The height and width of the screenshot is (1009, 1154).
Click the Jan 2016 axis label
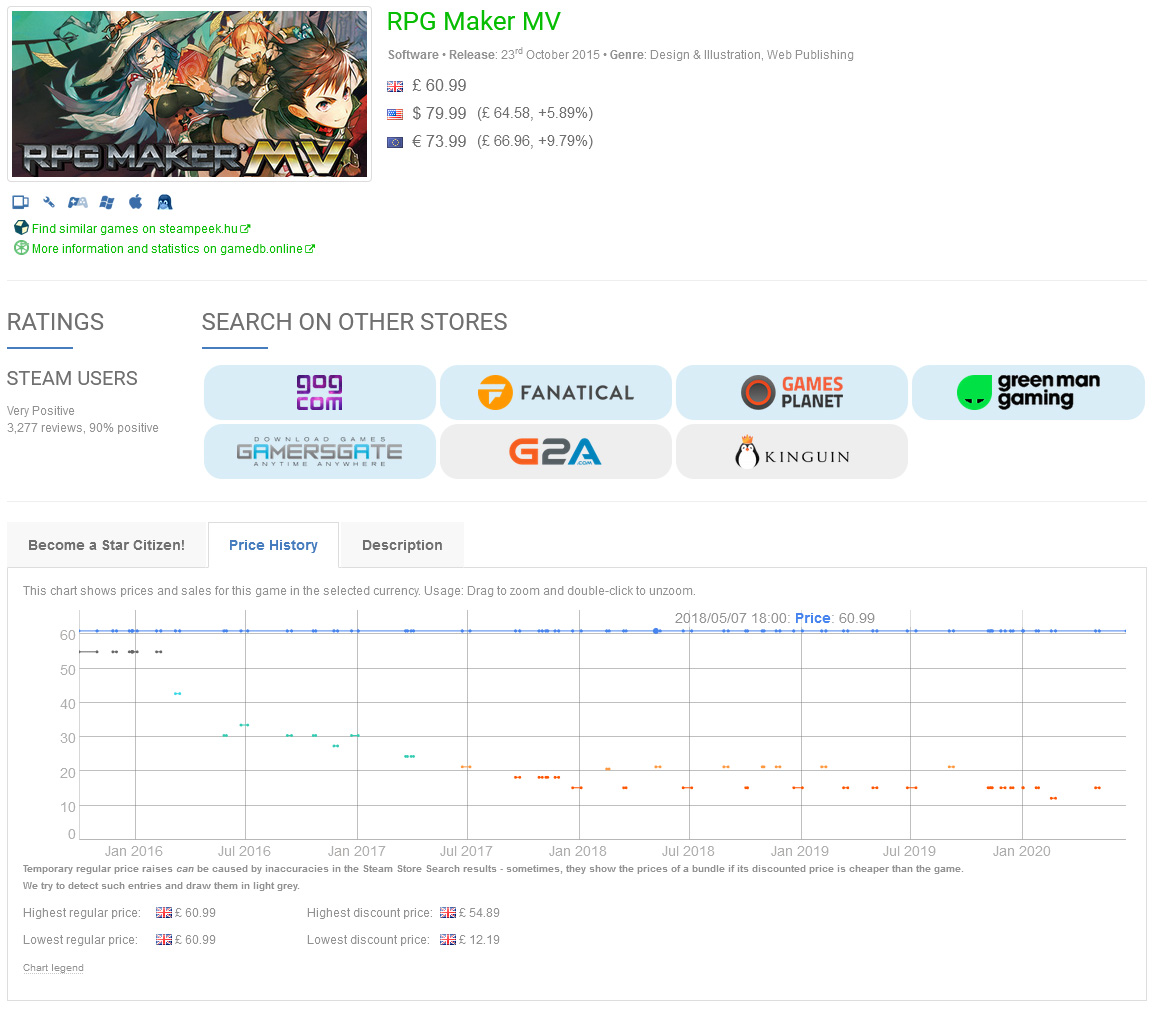[x=133, y=851]
